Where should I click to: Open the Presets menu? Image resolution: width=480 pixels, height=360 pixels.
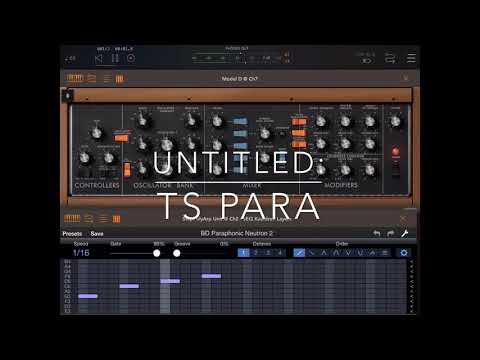(x=72, y=234)
